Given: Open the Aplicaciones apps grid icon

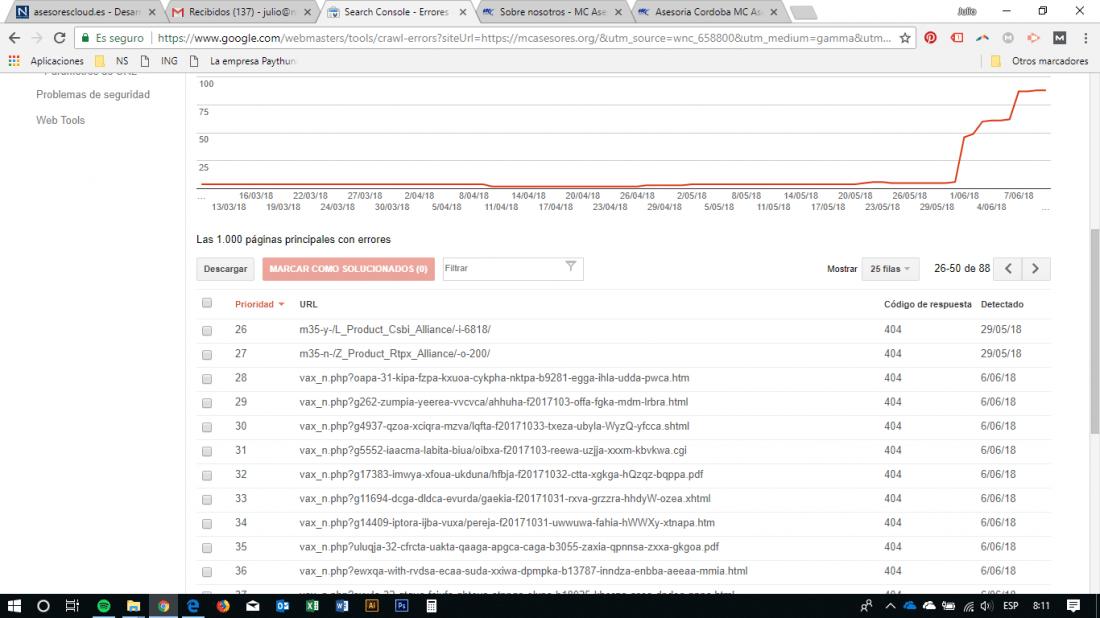Looking at the screenshot, I should [x=14, y=61].
